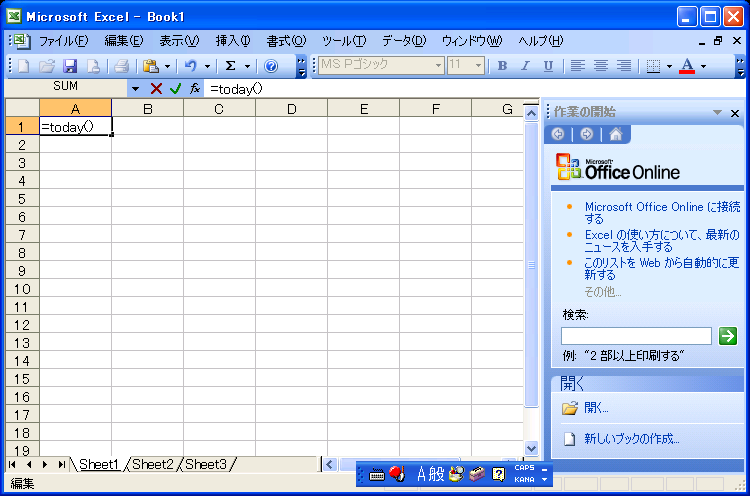Viewport: 750px width, 496px height.
Task: Open the font name combo box
Action: [x=381, y=65]
